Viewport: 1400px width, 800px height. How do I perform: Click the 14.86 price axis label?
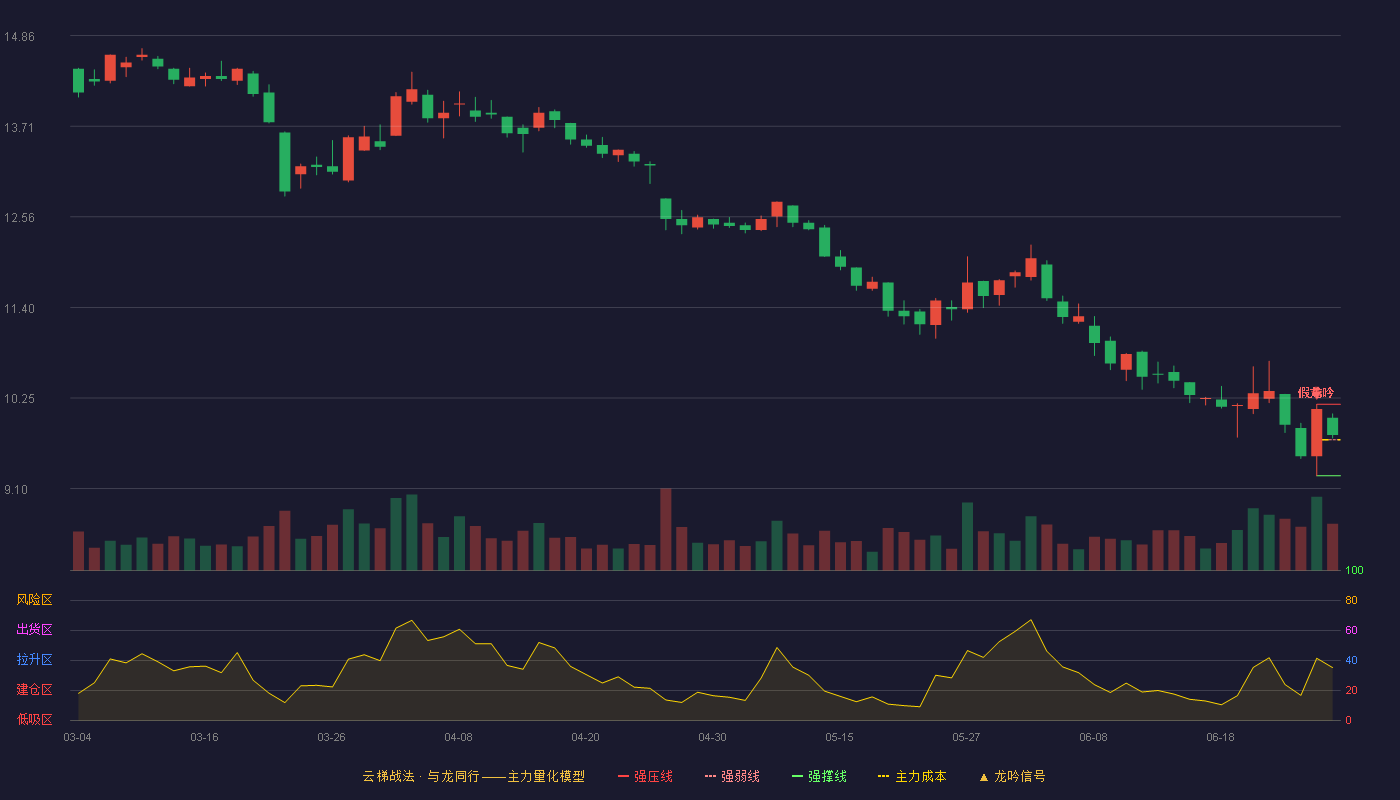19,37
